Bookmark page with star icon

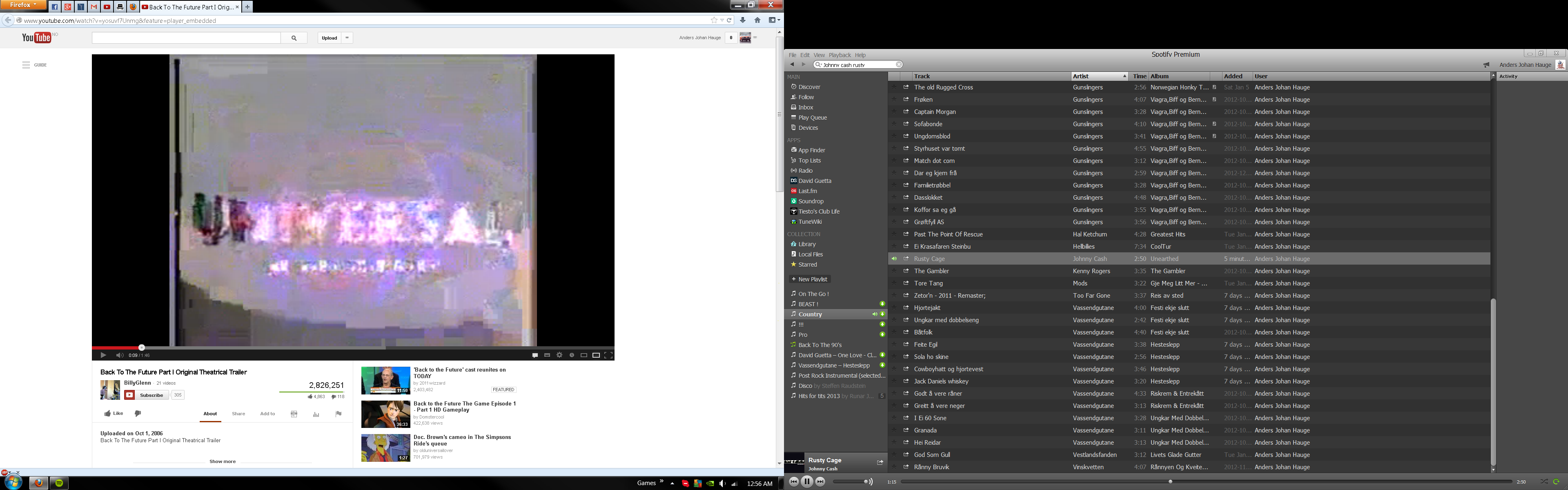[714, 20]
